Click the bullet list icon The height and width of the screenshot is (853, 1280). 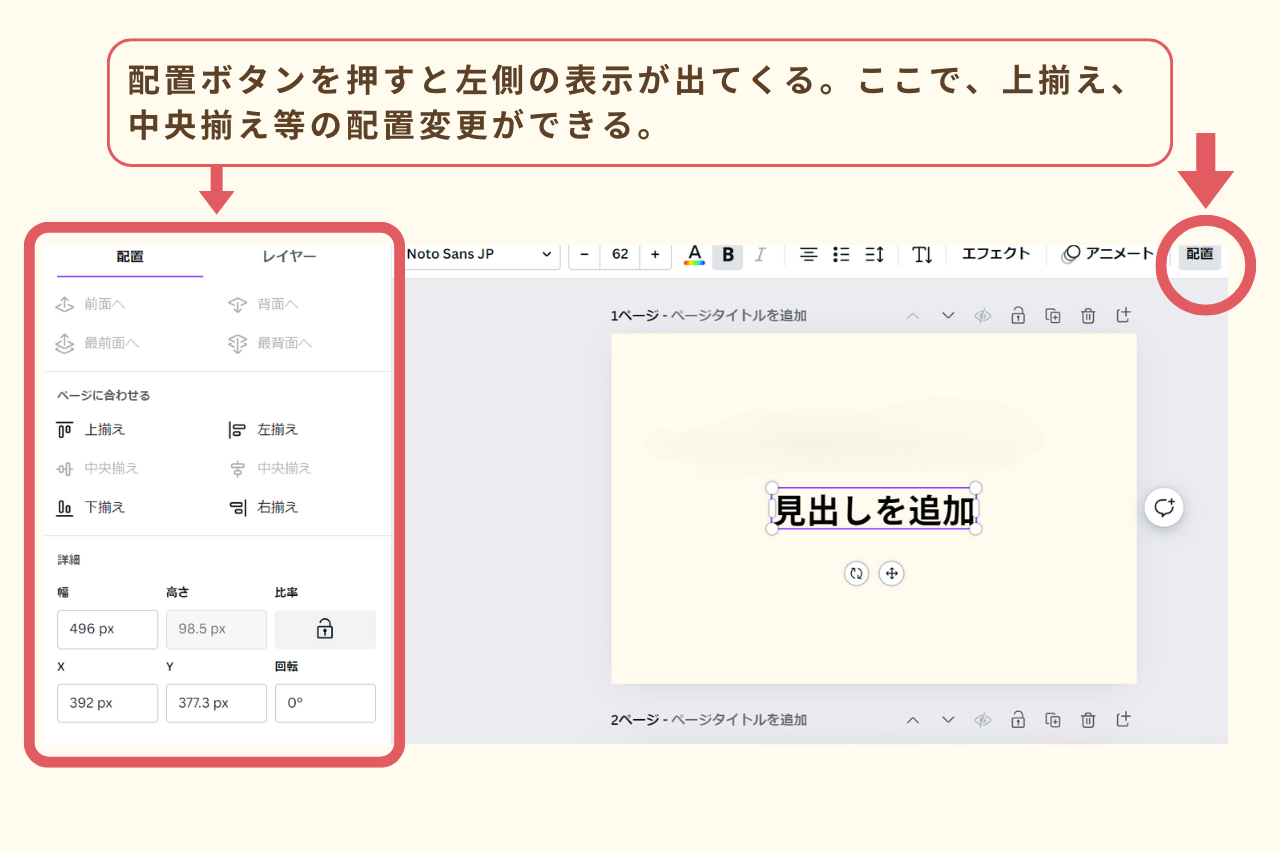841,254
